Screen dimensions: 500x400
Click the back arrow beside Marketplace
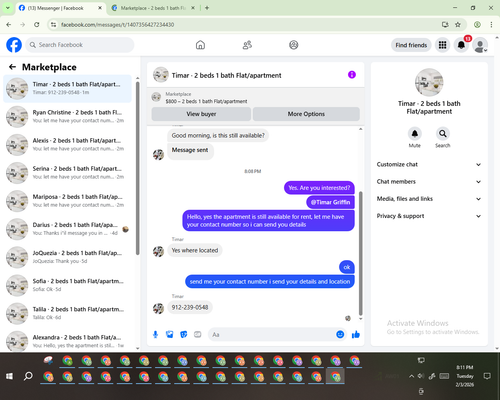pyautogui.click(x=12, y=67)
